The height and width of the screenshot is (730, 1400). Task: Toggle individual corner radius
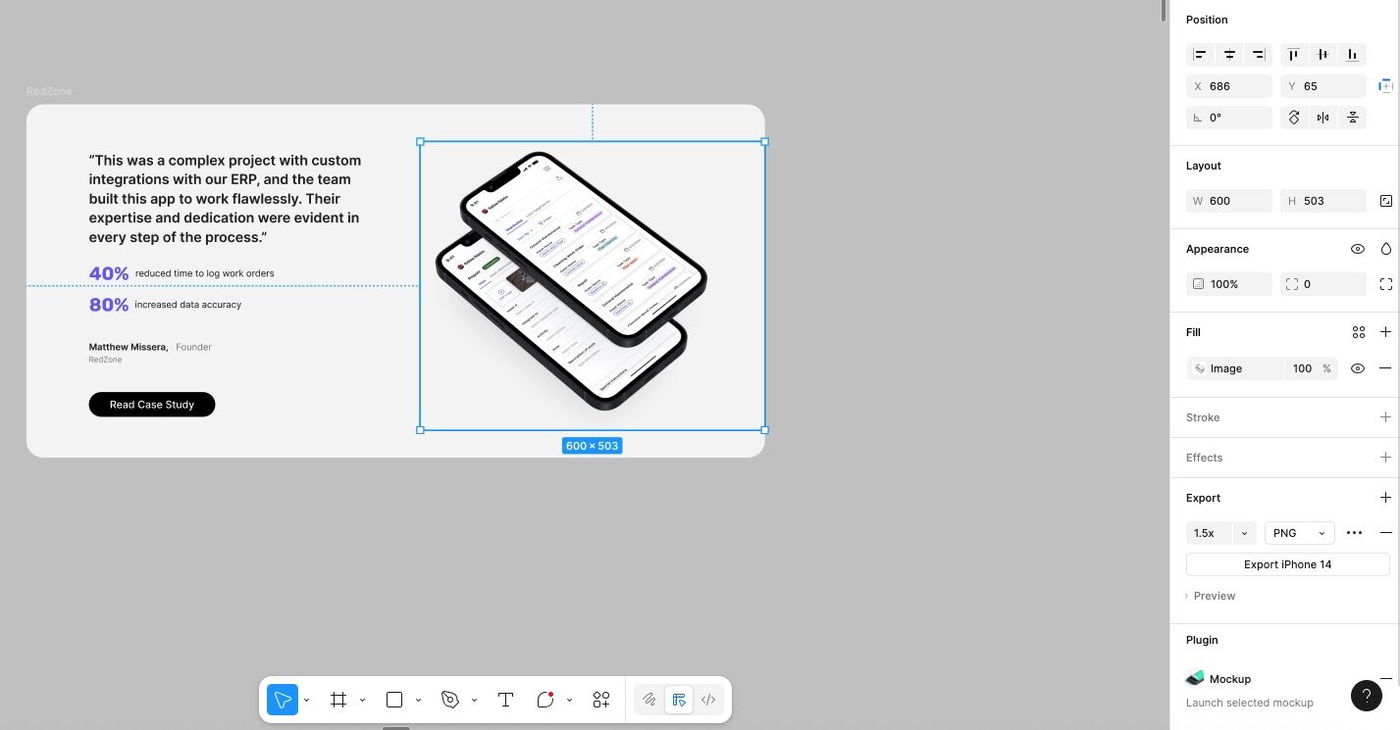pyautogui.click(x=1385, y=284)
